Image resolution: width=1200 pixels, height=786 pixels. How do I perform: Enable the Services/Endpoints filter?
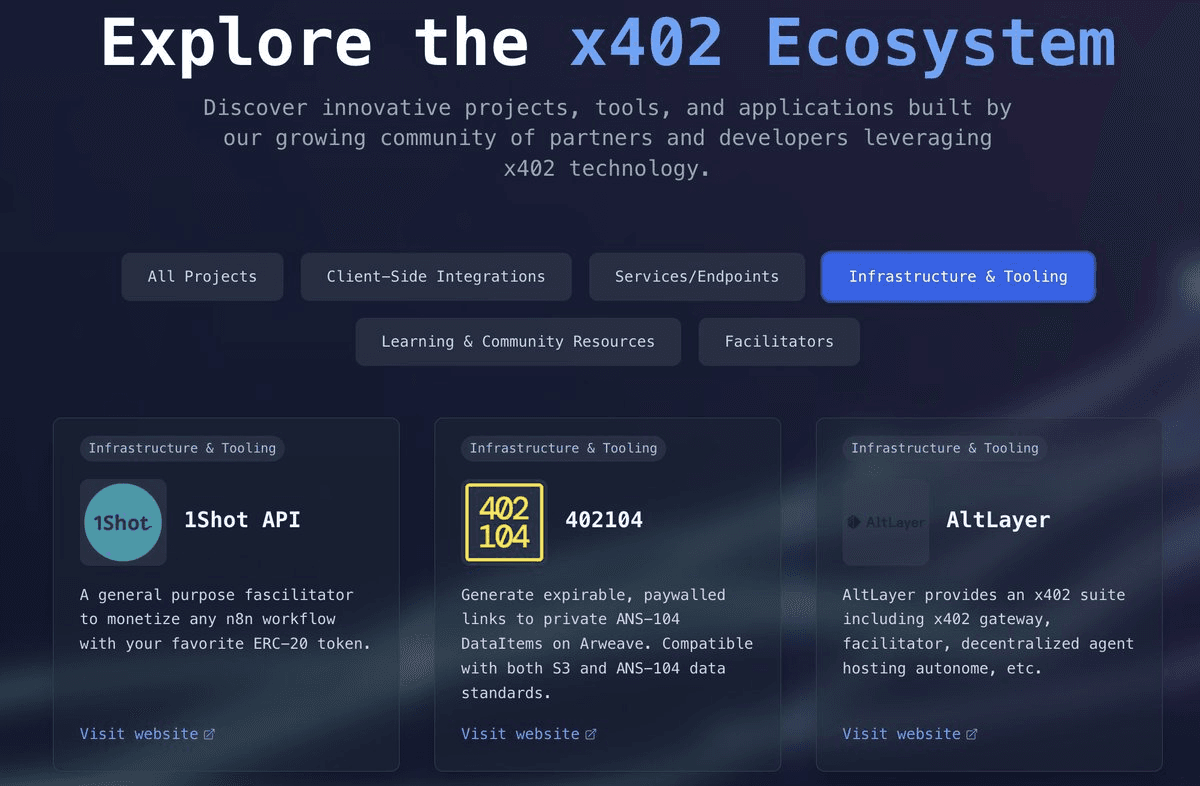[x=696, y=276]
